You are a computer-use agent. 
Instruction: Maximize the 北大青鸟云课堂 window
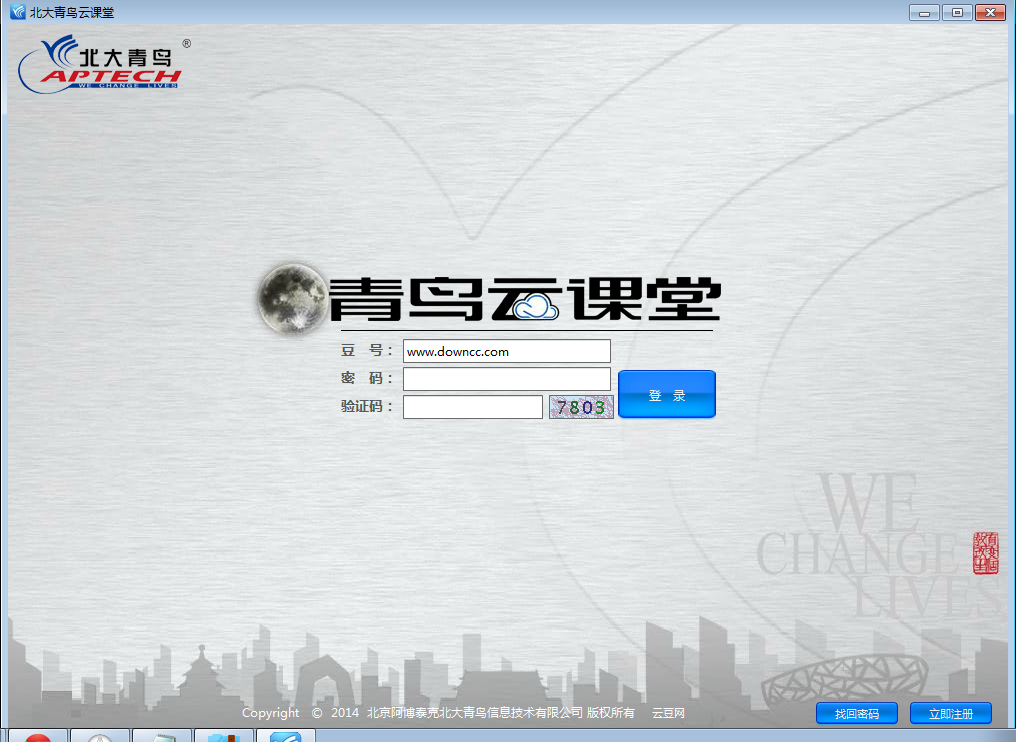[957, 12]
